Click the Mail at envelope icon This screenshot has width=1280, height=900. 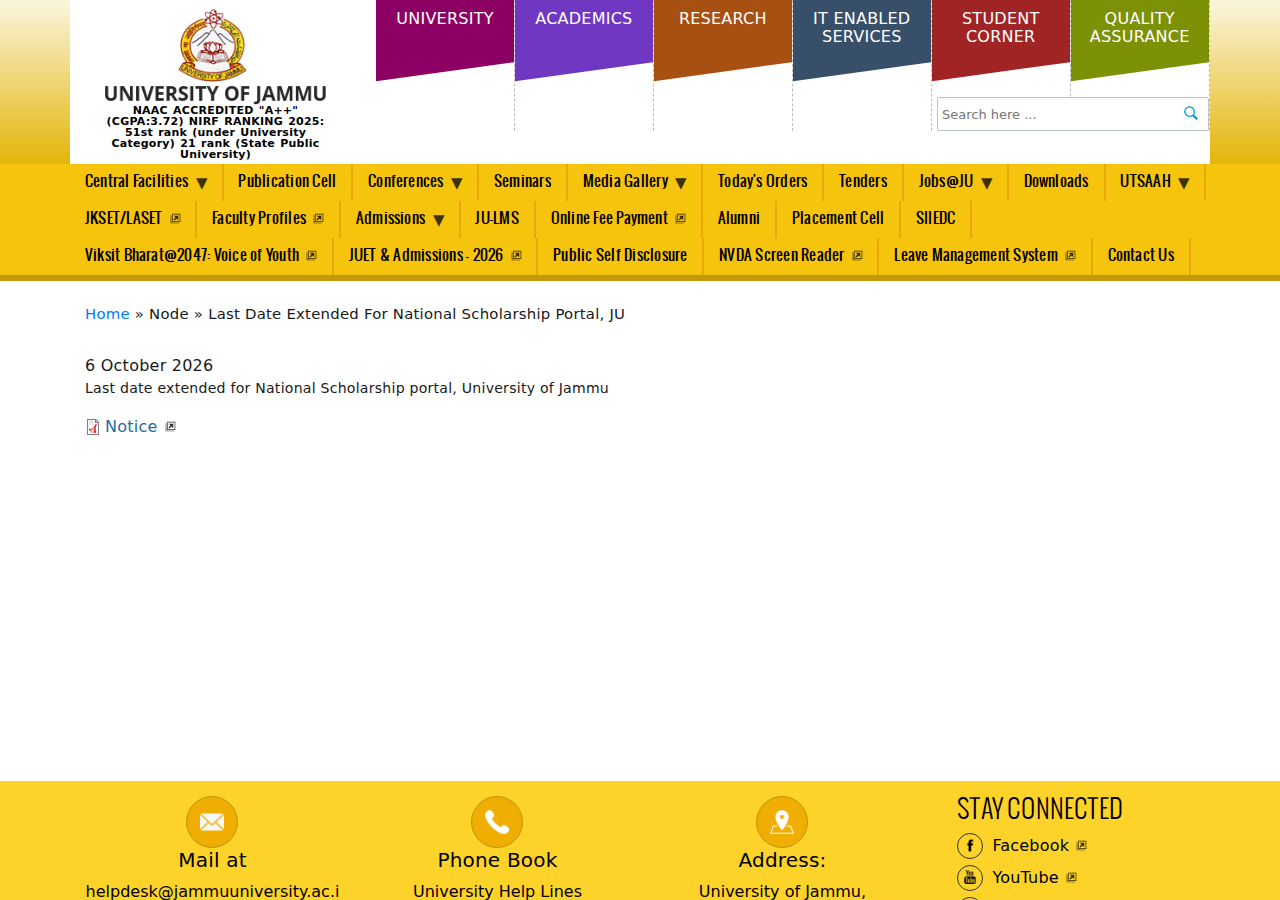tap(212, 822)
